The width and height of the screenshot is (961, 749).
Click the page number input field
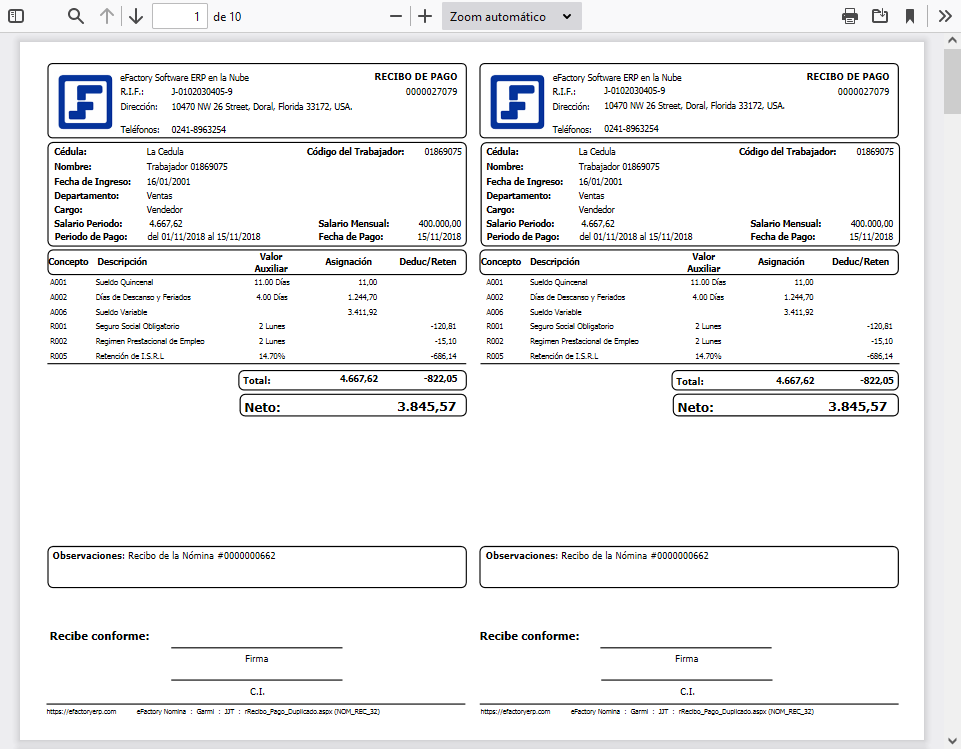click(180, 16)
